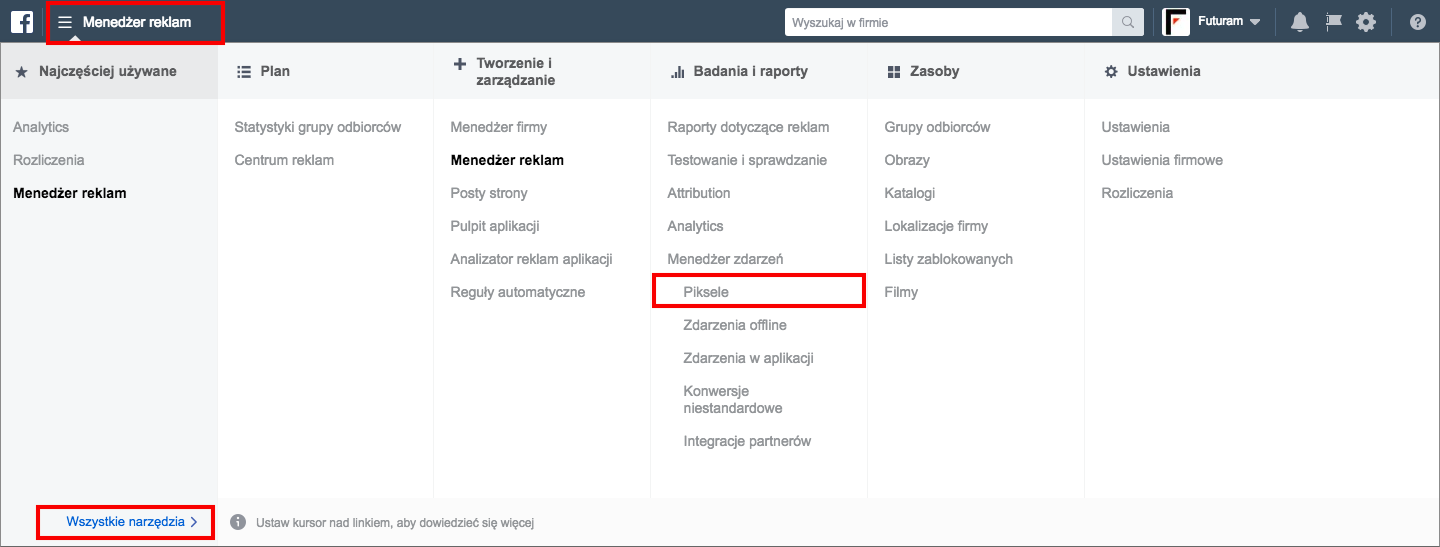The width and height of the screenshot is (1440, 547).
Task: Click the flag pages icon
Action: [1333, 22]
